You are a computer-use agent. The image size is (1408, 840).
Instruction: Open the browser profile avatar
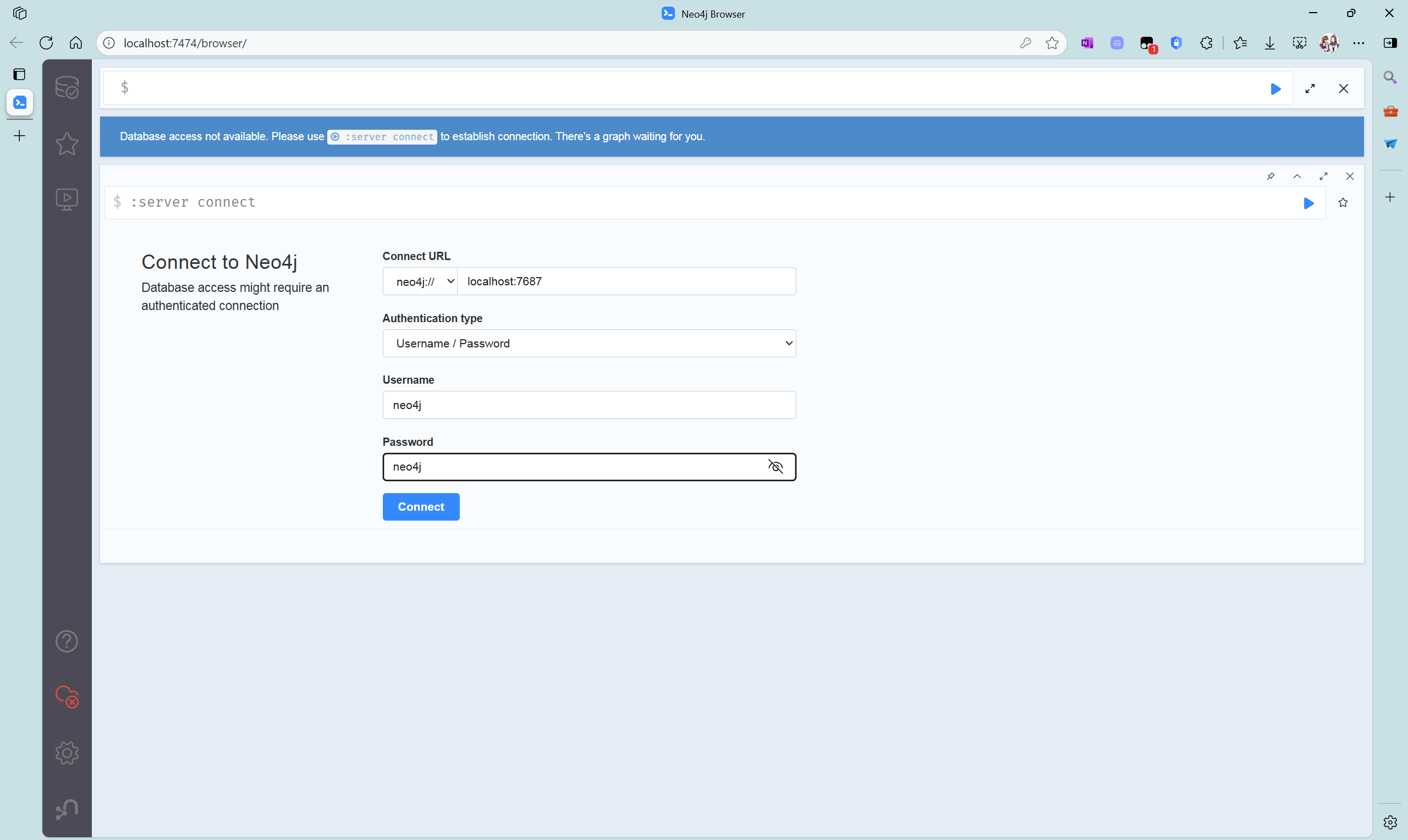1329,43
